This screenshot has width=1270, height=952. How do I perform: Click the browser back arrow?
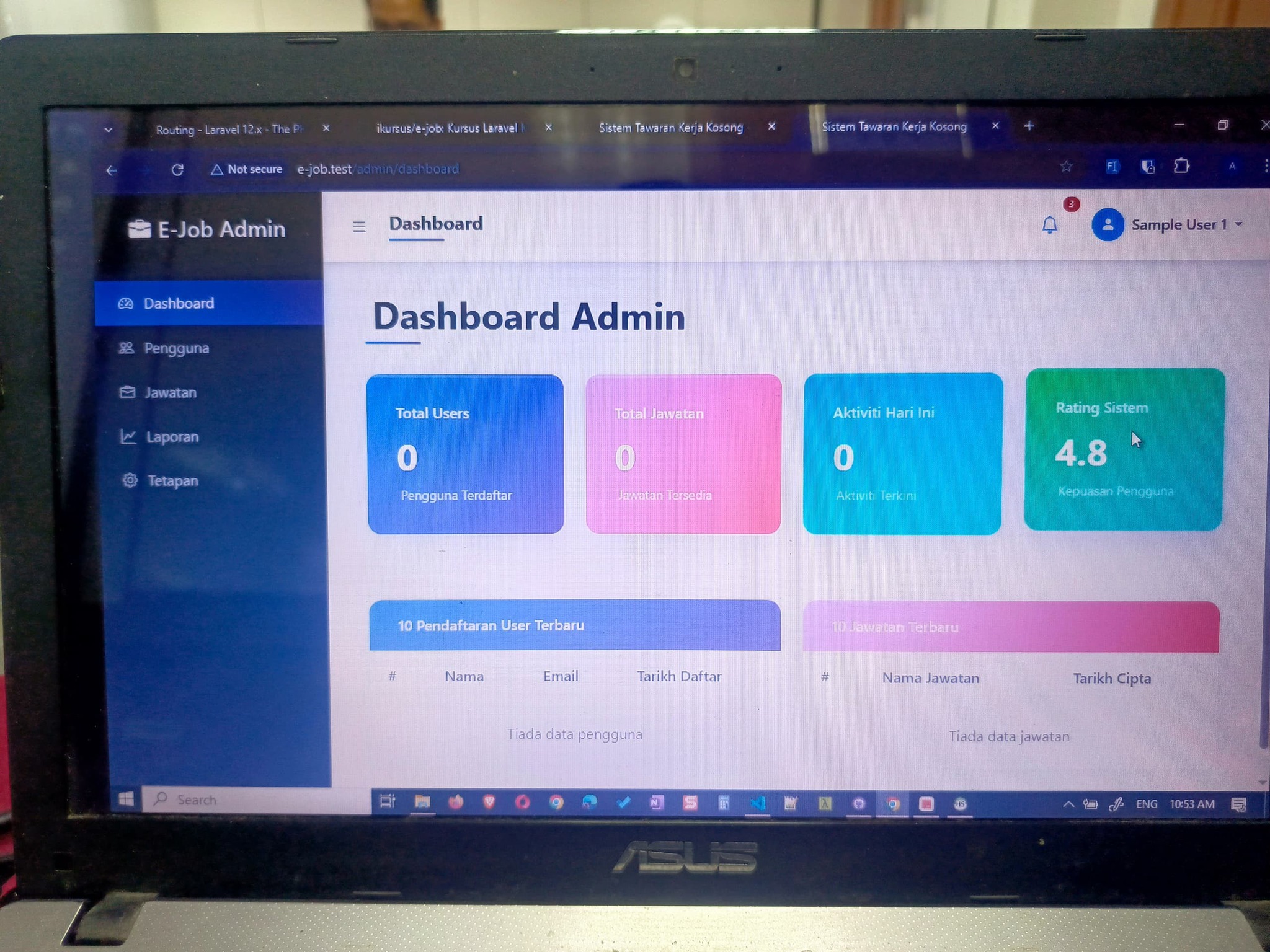coord(112,170)
